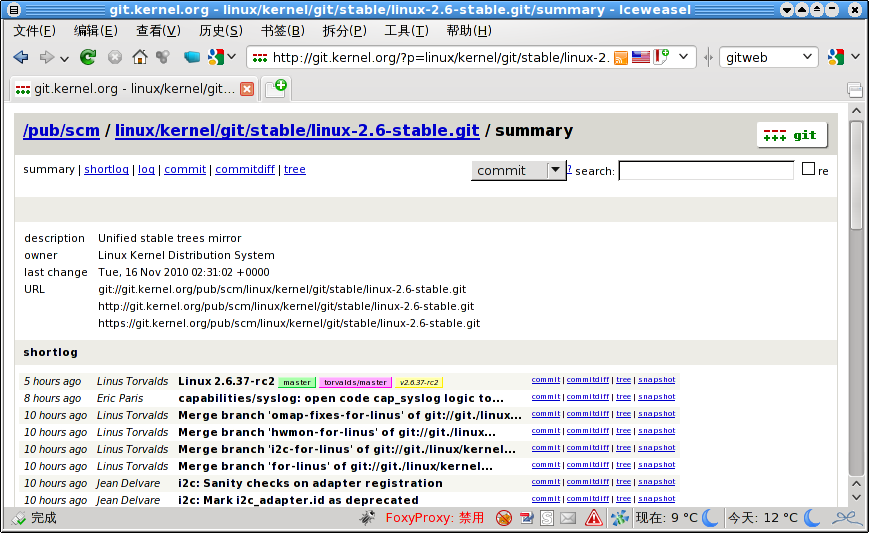
Task: Click the fly/bug icon in status bar
Action: click(x=366, y=517)
